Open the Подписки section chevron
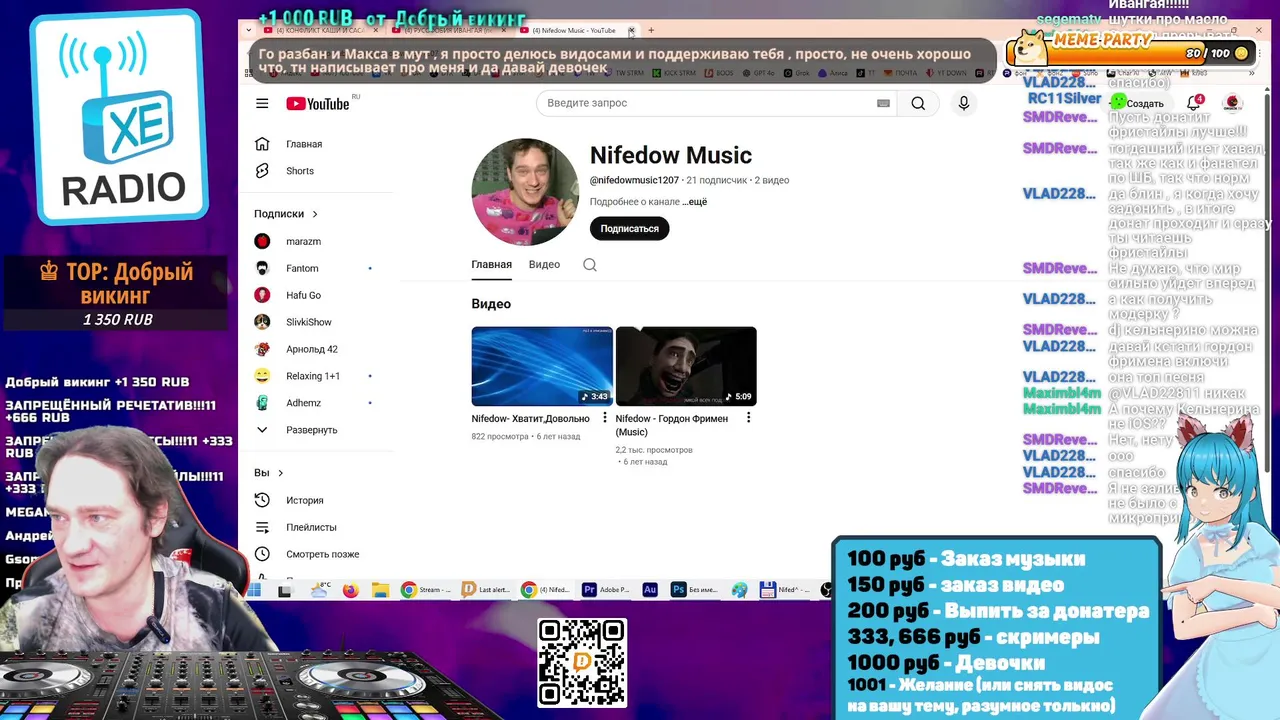 315,214
